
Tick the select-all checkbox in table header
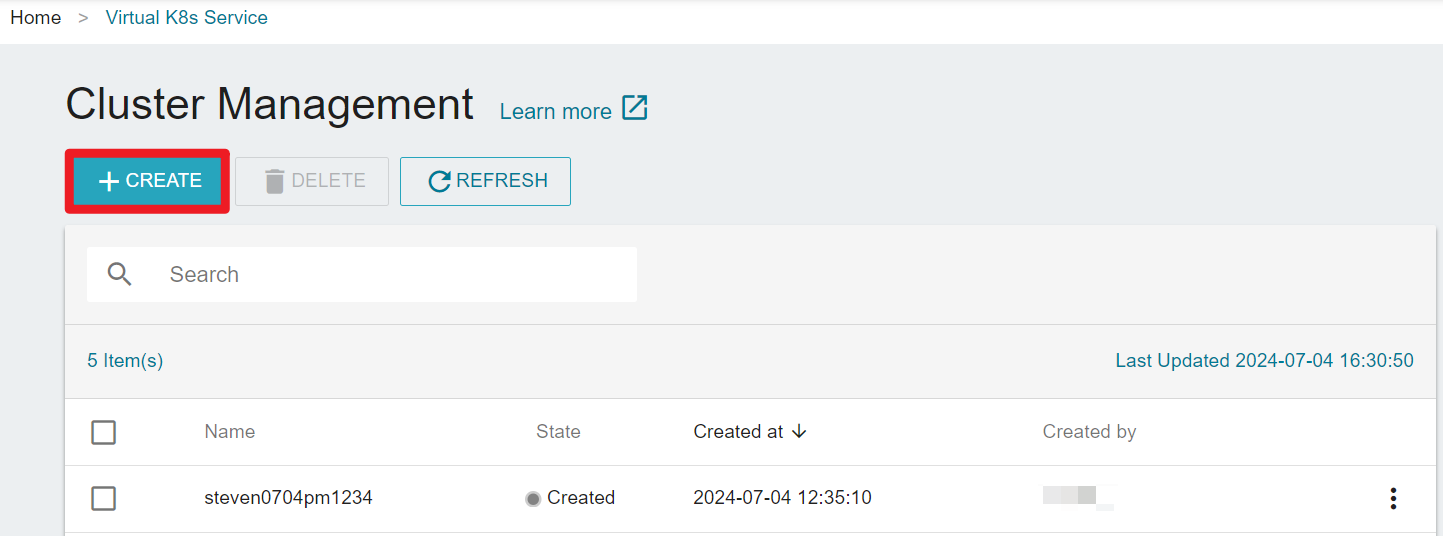103,432
